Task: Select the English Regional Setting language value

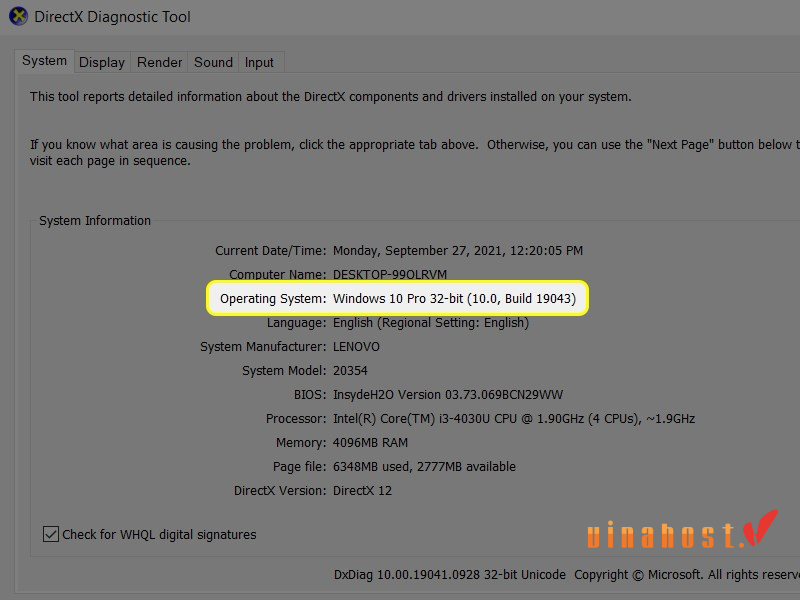Action: 431,323
